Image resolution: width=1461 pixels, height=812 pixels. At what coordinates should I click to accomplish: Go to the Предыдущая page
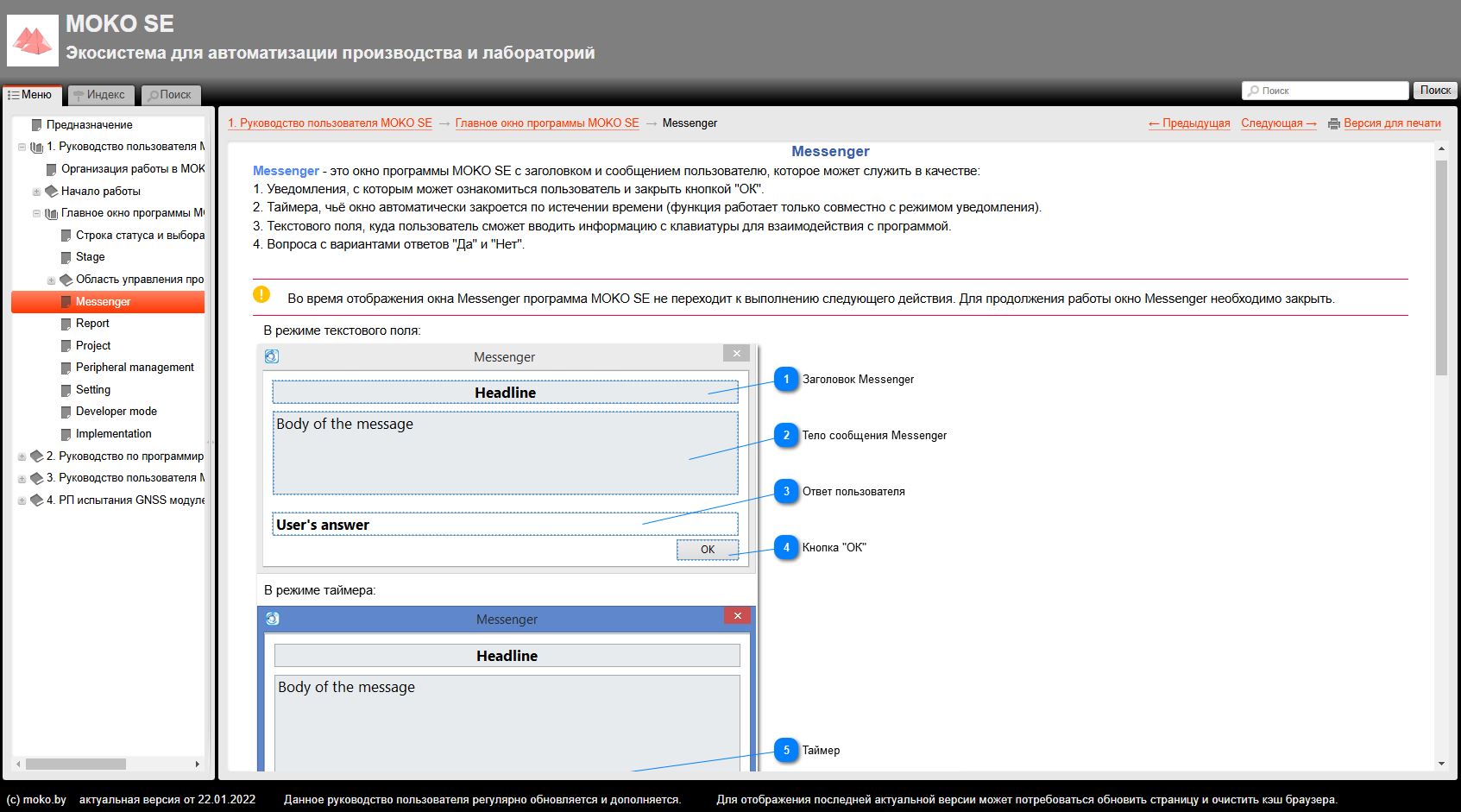1189,123
